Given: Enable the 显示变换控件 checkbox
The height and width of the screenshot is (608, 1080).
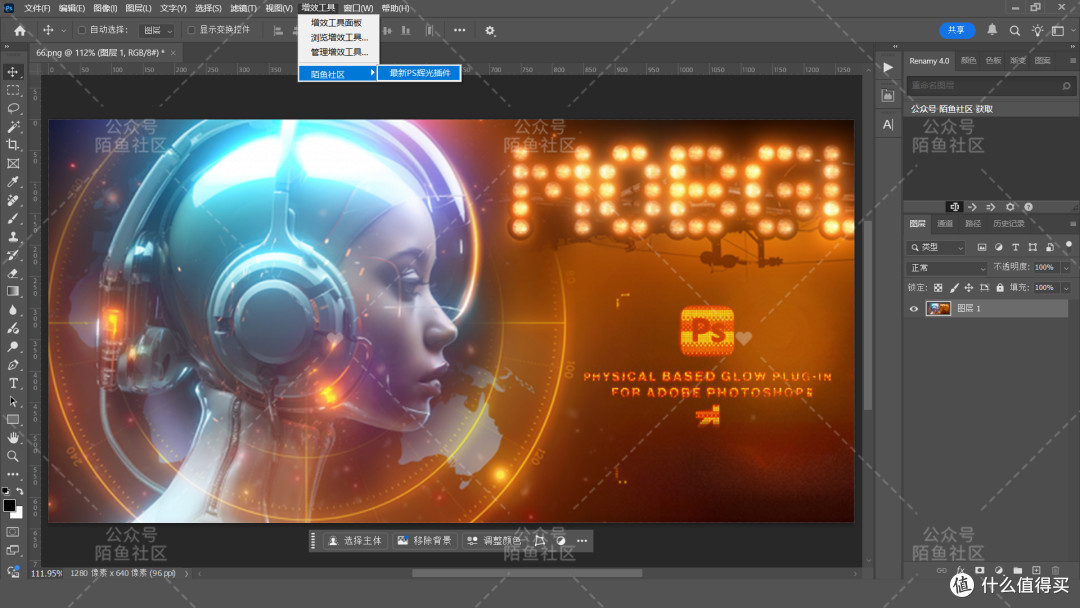Looking at the screenshot, I should point(191,30).
